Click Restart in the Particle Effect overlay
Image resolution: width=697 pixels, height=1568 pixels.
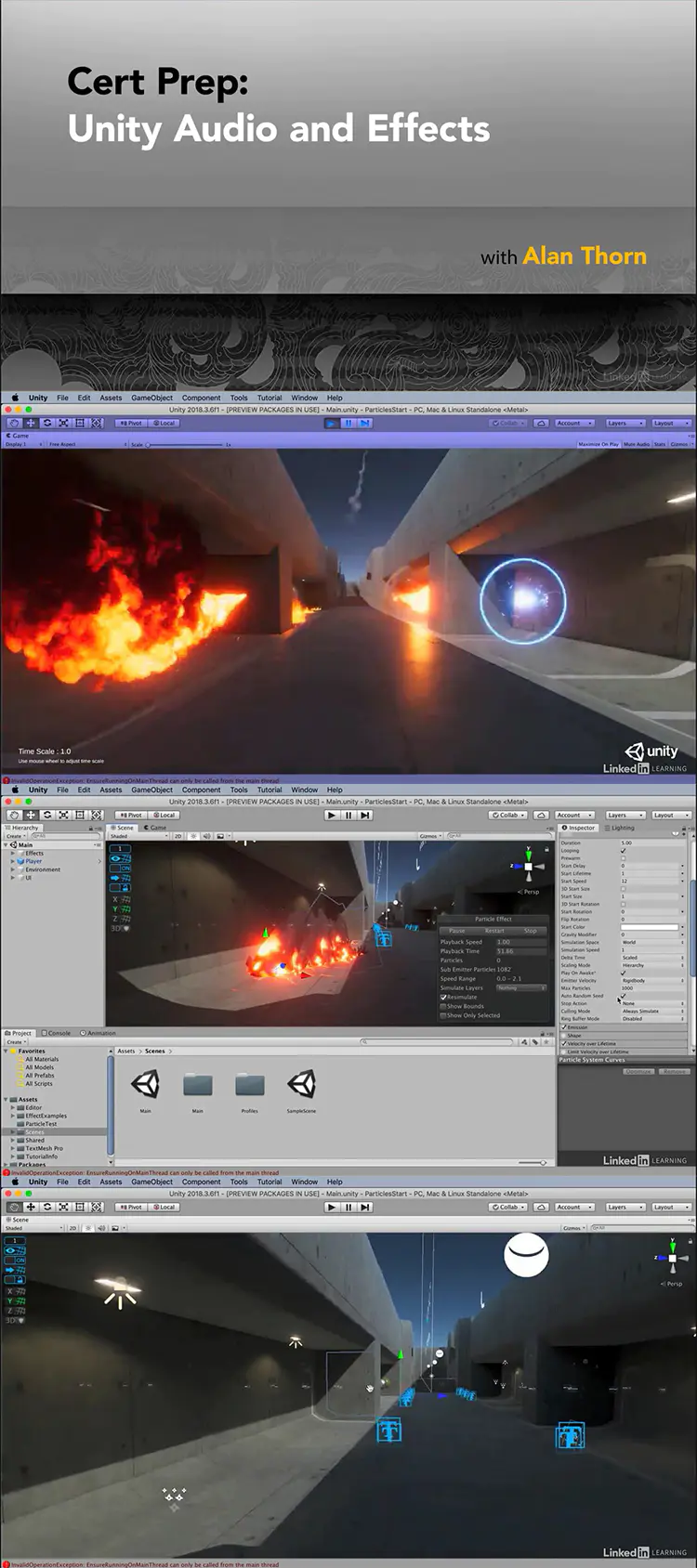pyautogui.click(x=494, y=931)
